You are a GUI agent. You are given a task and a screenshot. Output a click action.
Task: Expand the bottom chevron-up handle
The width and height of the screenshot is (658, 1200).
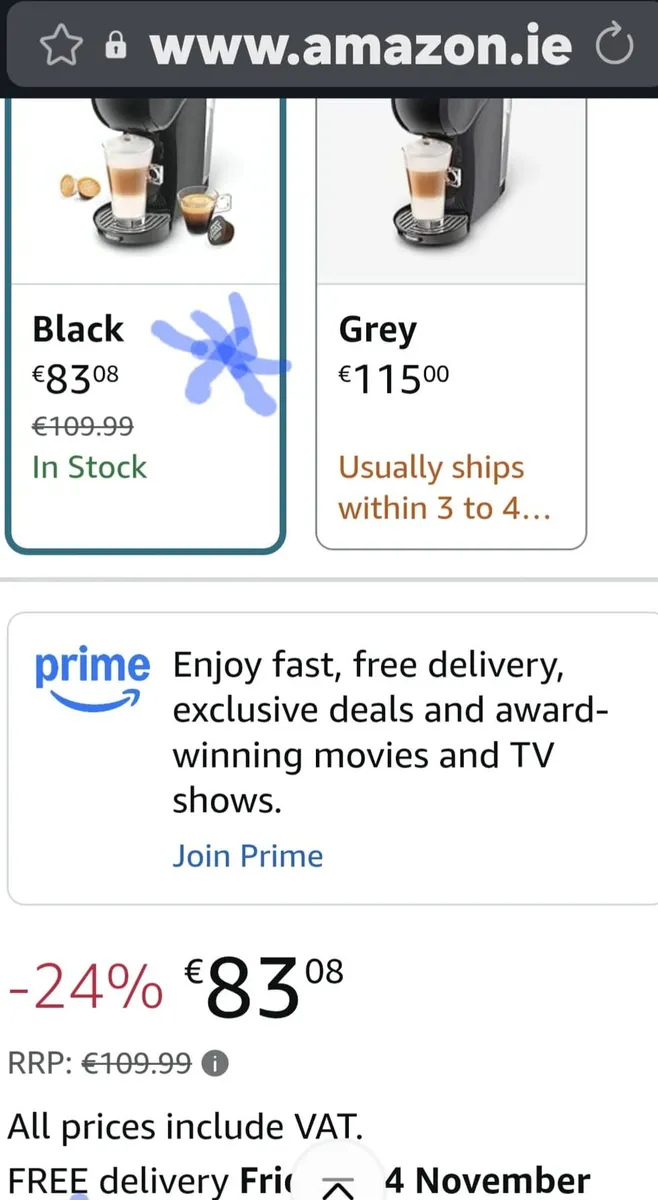pyautogui.click(x=341, y=1183)
